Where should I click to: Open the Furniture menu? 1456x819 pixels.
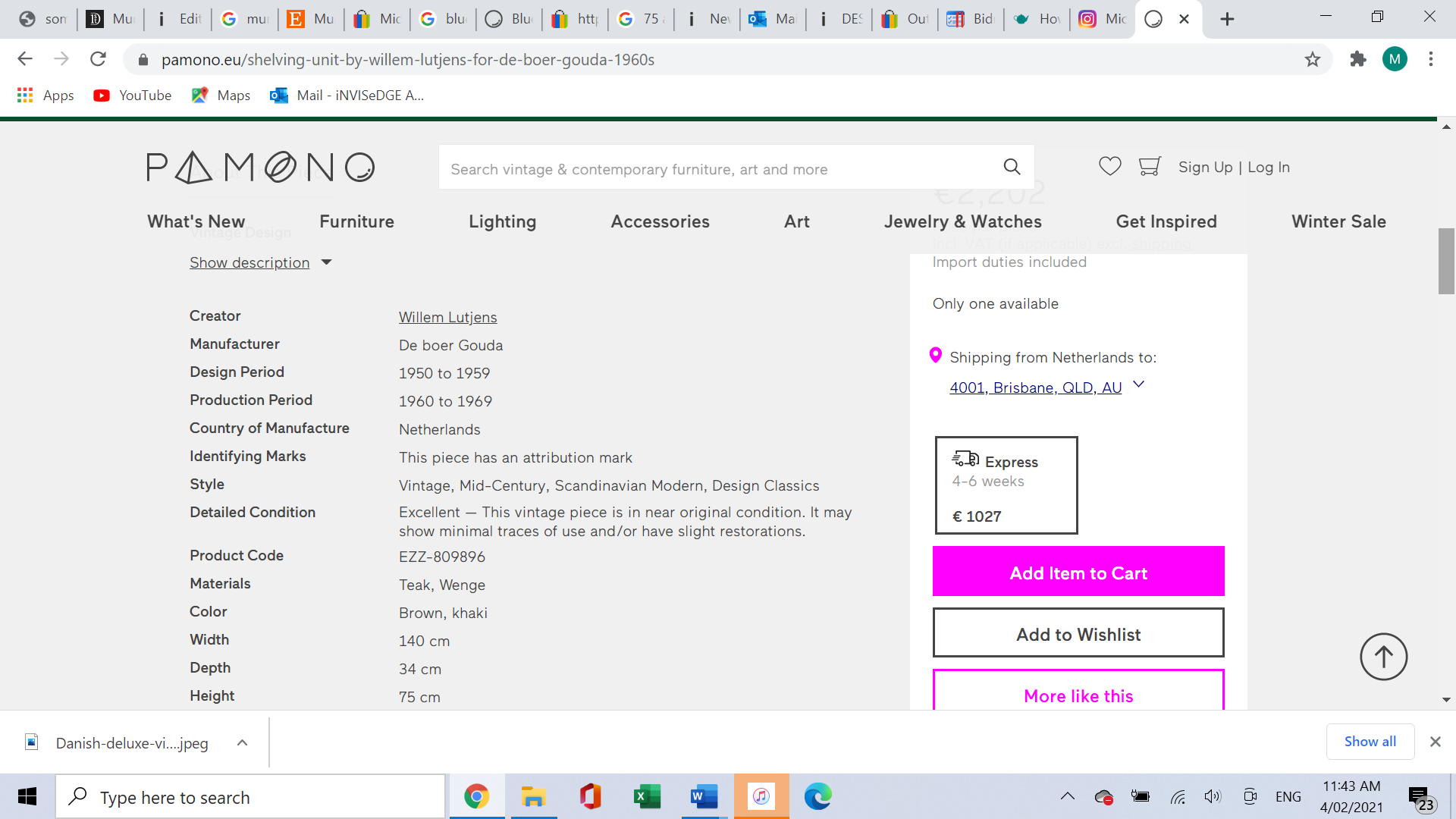(x=356, y=221)
